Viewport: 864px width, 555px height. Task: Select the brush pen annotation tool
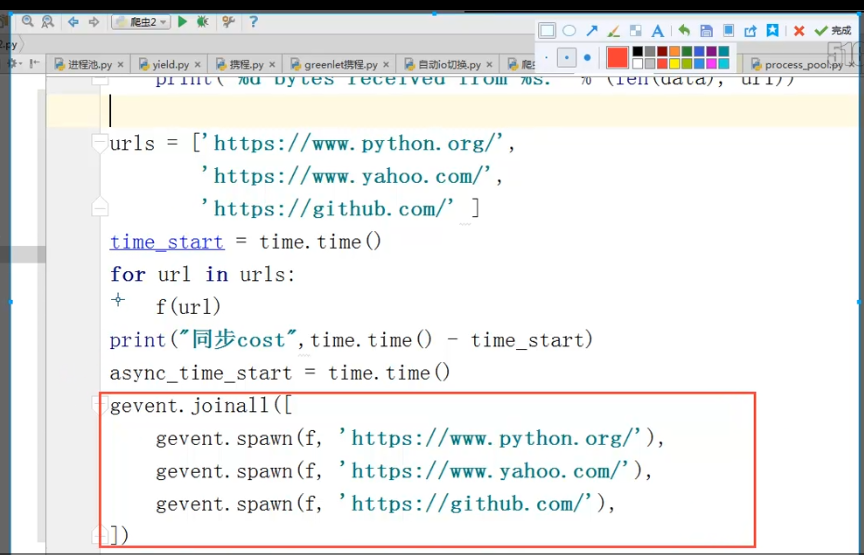[613, 30]
